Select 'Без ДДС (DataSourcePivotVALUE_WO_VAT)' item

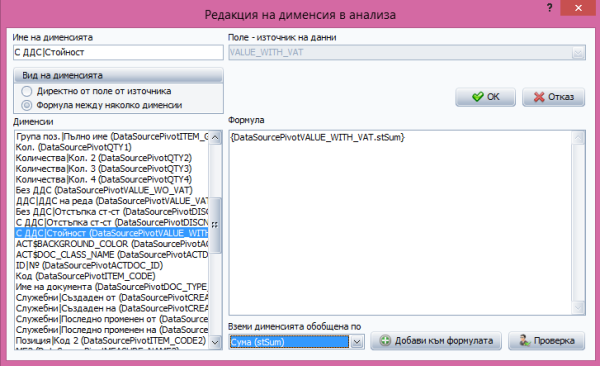(x=112, y=190)
